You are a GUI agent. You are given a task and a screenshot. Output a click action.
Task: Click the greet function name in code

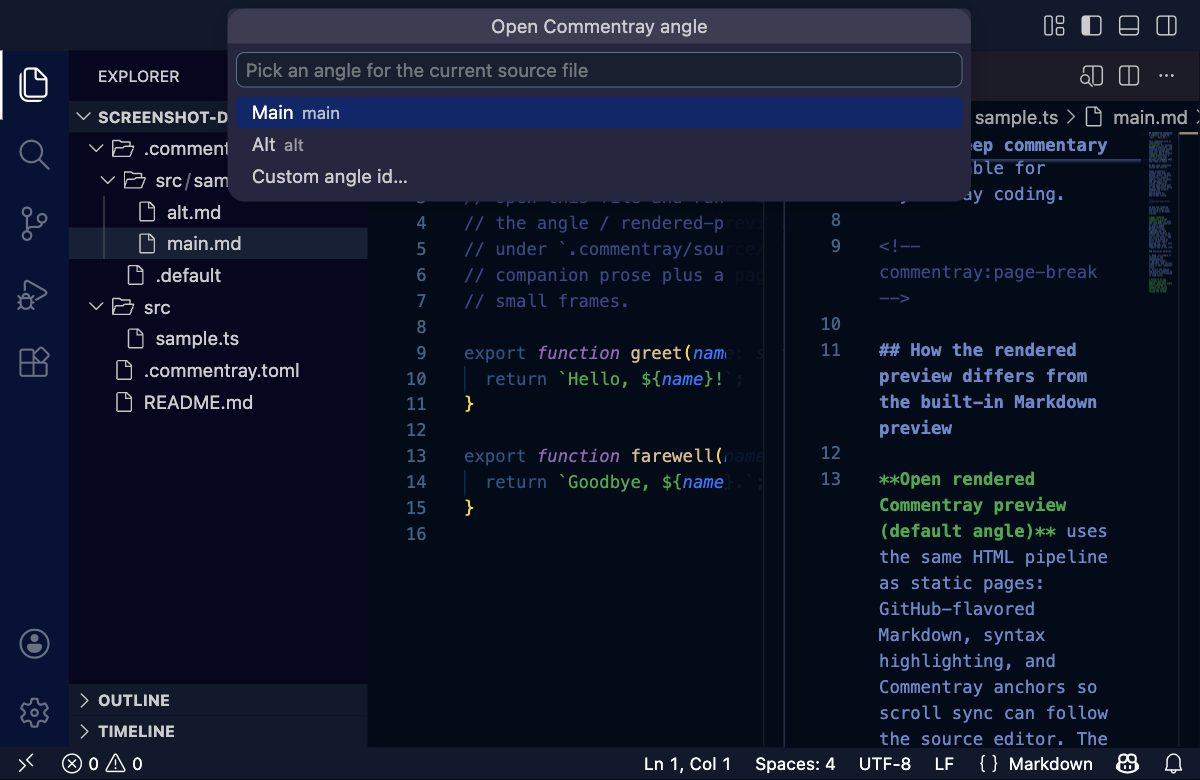656,353
